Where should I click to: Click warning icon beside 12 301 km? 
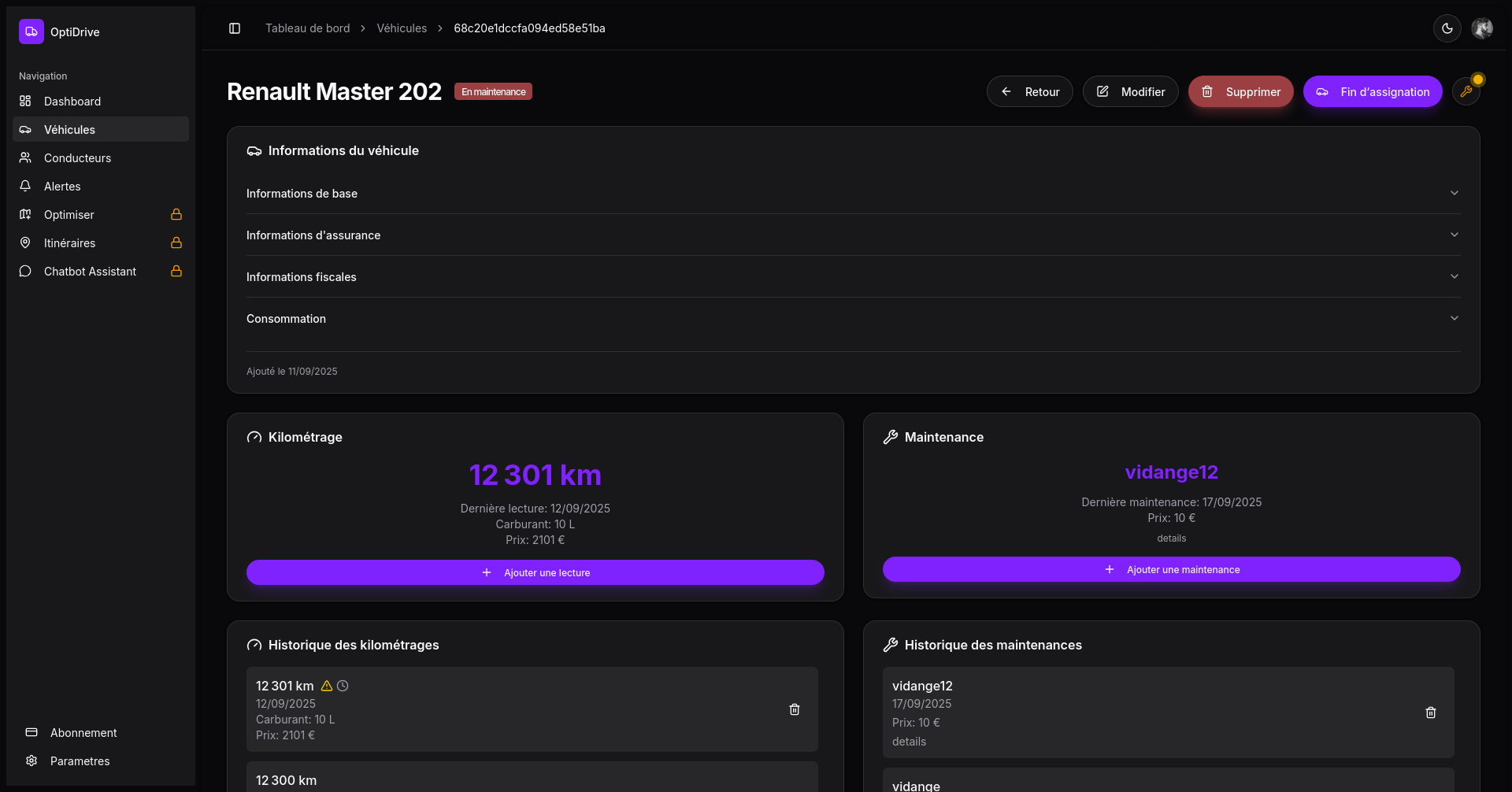click(327, 686)
